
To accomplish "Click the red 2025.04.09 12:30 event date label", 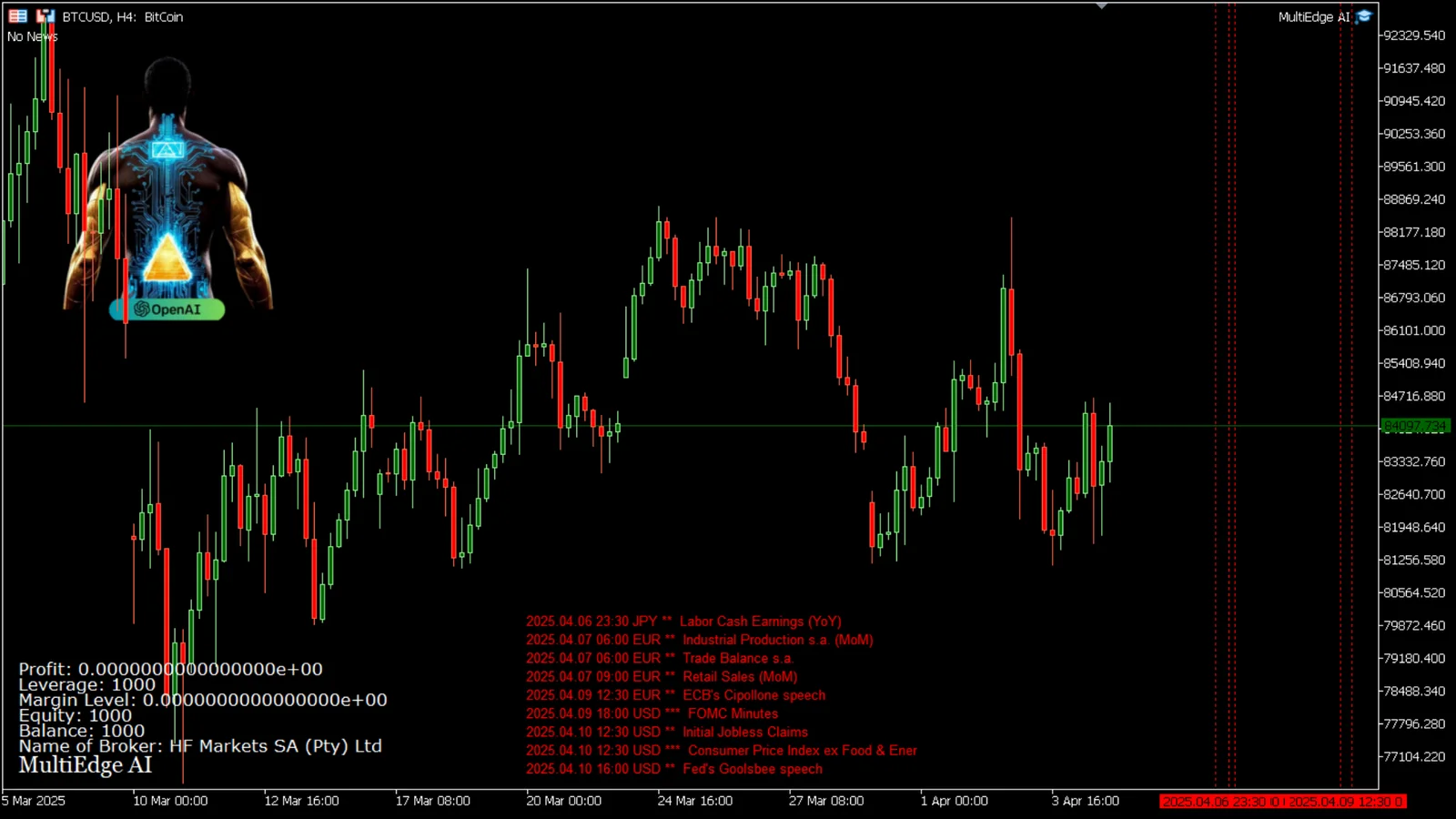I will click(1346, 802).
